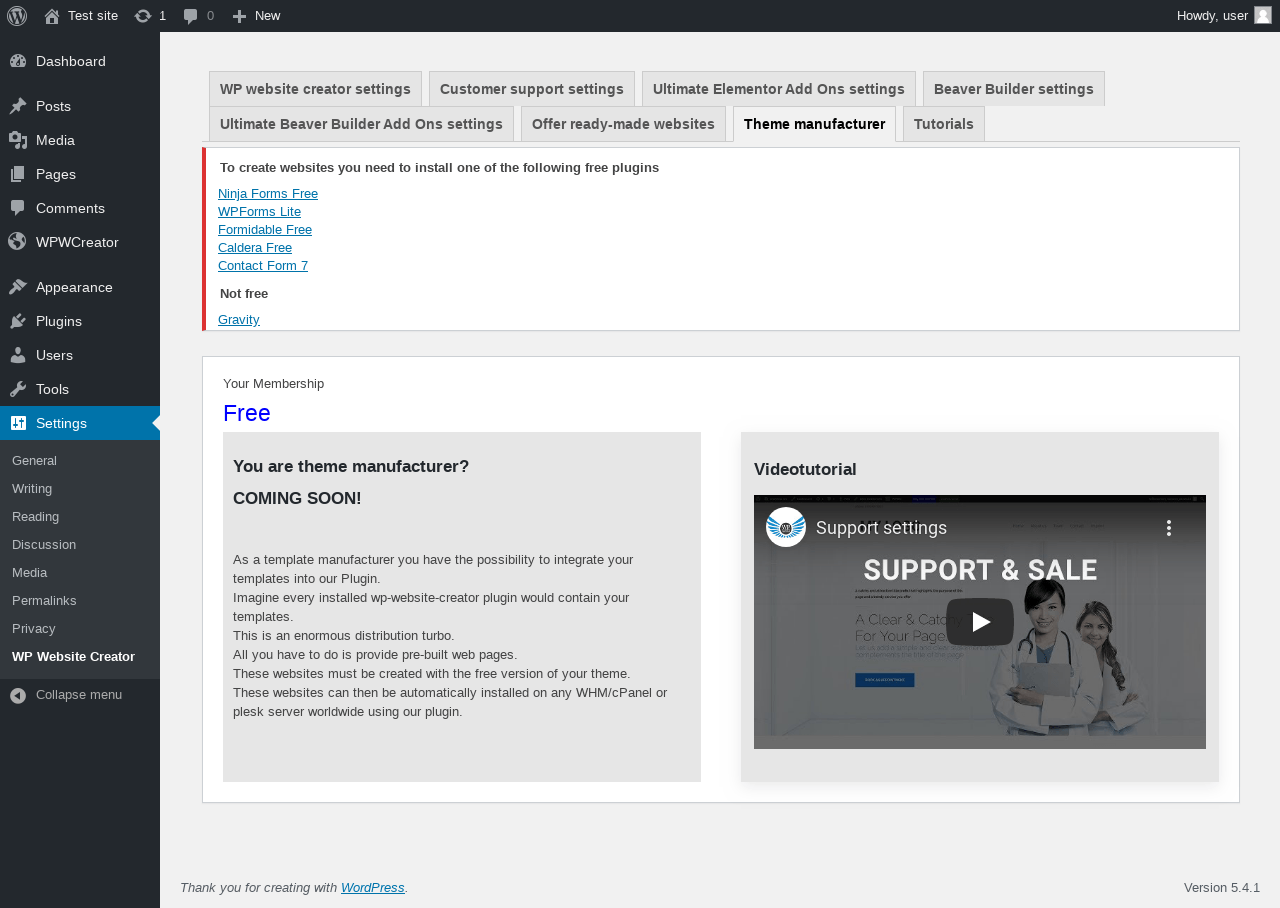Select Ultimate Elementor Add Ons settings tab
Screen dimensions: 1280x908
pyautogui.click(x=779, y=89)
